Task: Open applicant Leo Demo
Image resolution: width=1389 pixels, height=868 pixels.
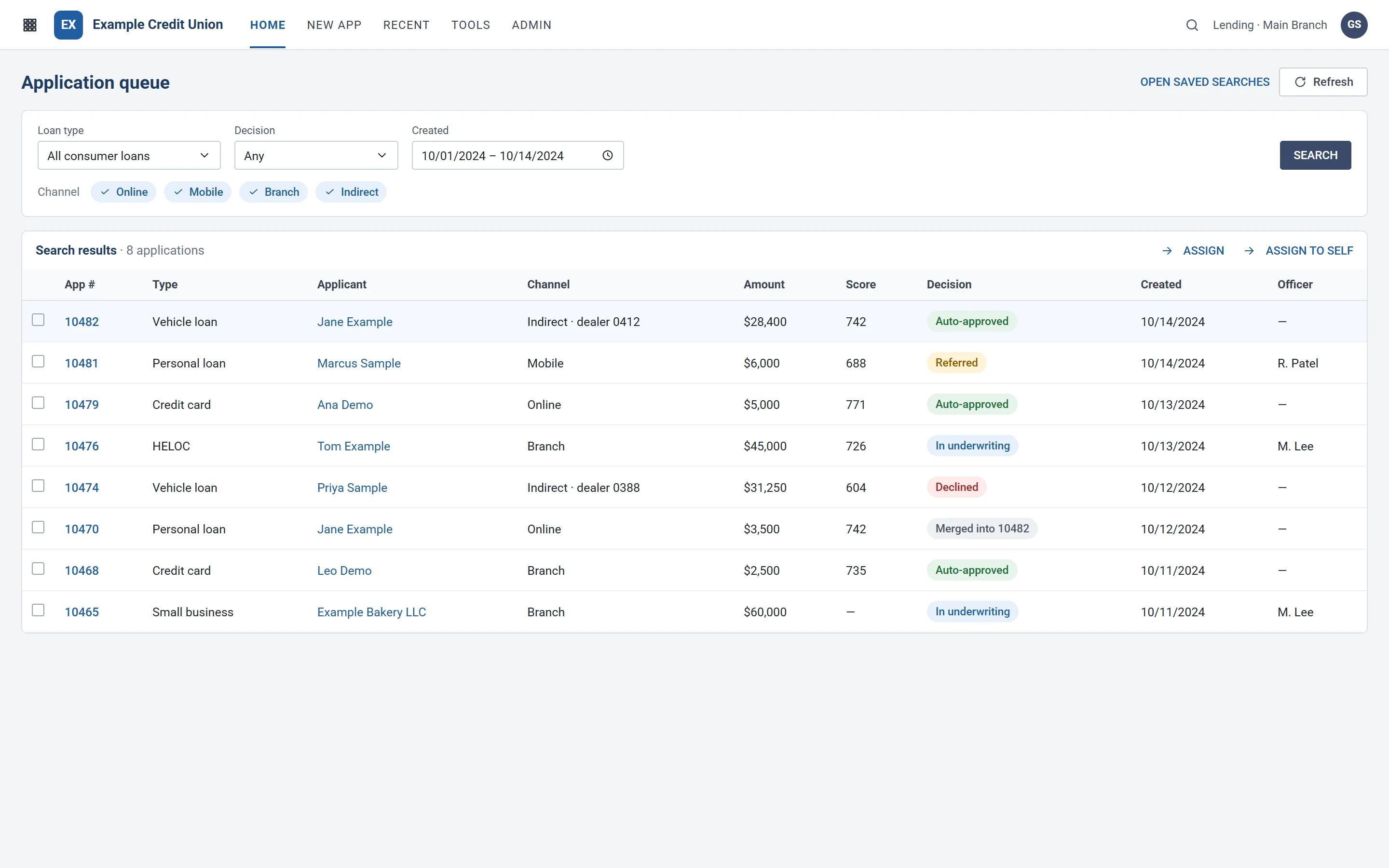Action: (344, 570)
